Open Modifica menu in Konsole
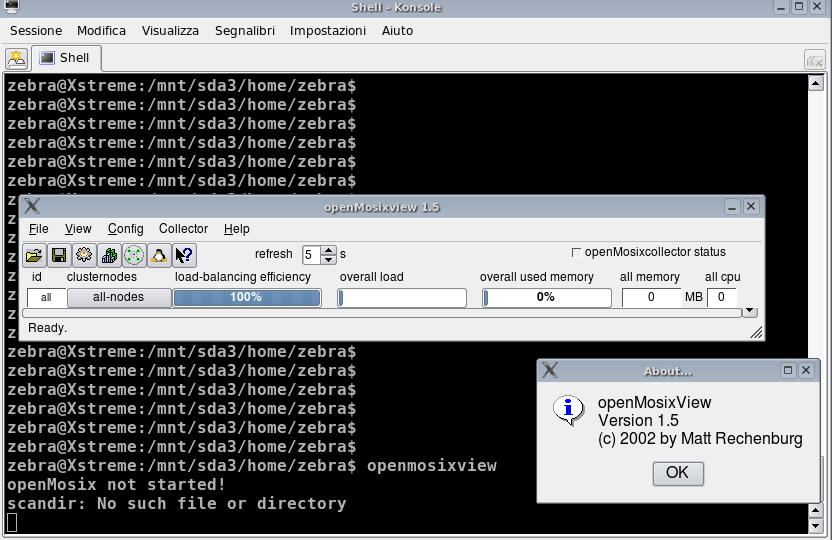 coord(101,31)
